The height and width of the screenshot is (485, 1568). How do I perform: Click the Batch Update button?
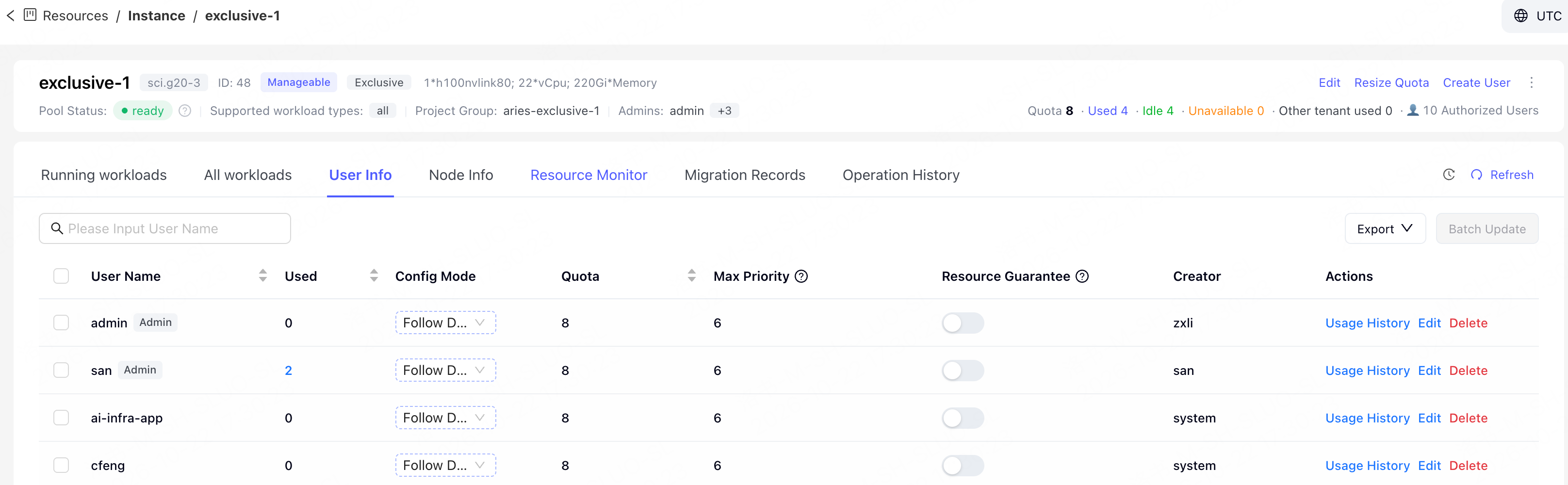(x=1487, y=229)
